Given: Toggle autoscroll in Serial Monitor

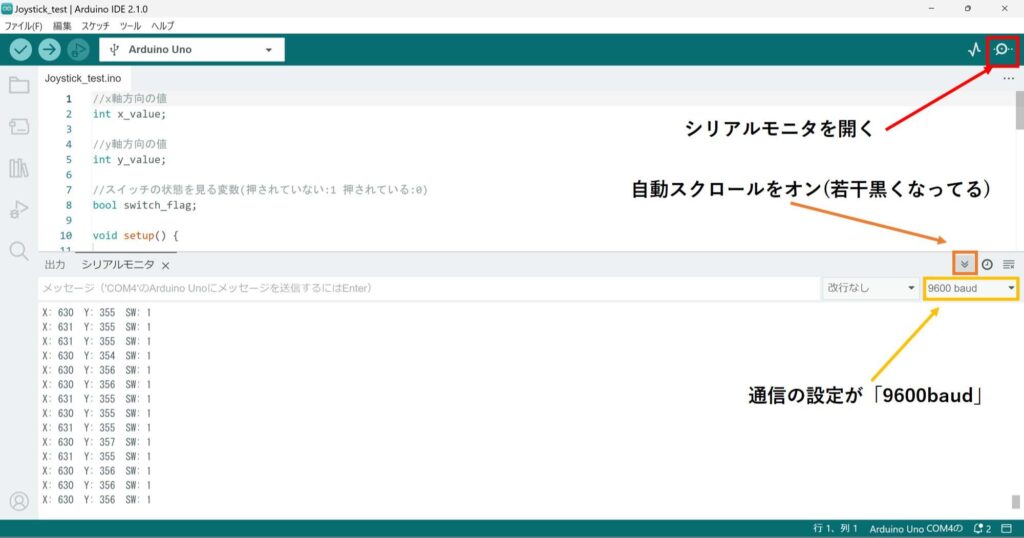Looking at the screenshot, I should pyautogui.click(x=965, y=264).
